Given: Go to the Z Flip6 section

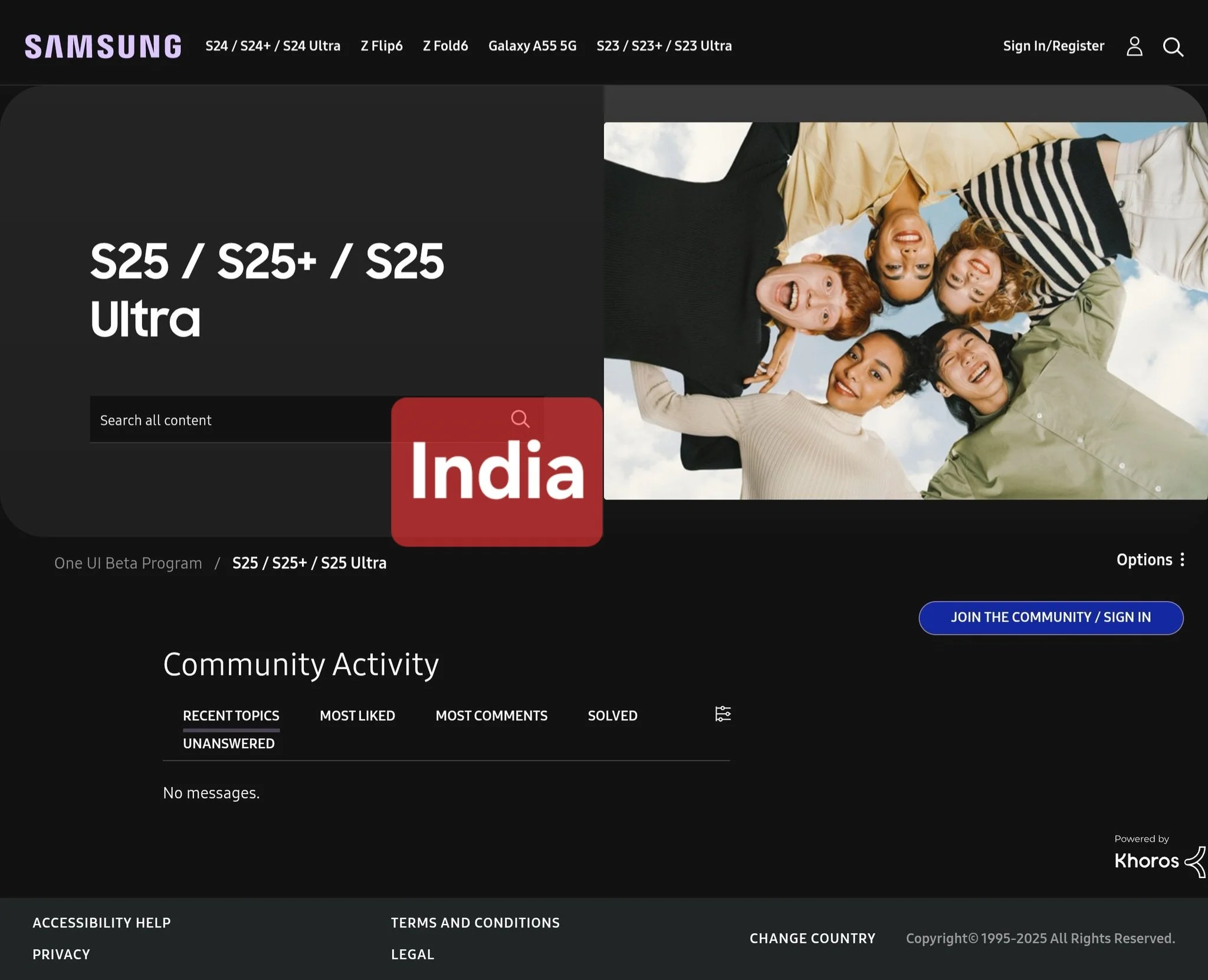Looking at the screenshot, I should [382, 46].
